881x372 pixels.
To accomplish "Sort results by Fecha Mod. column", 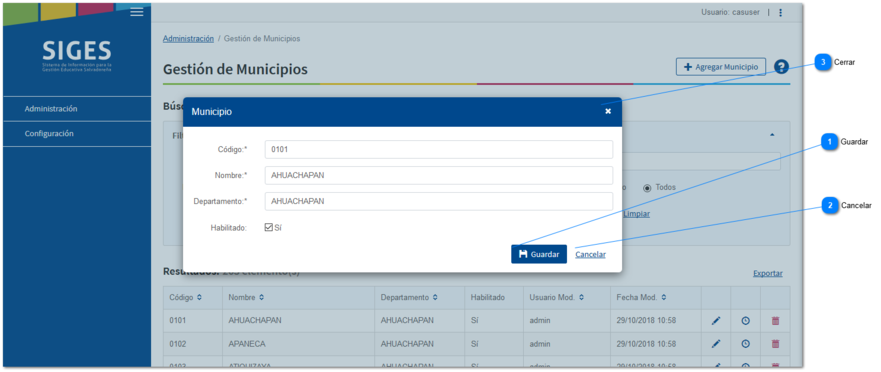I will point(664,297).
